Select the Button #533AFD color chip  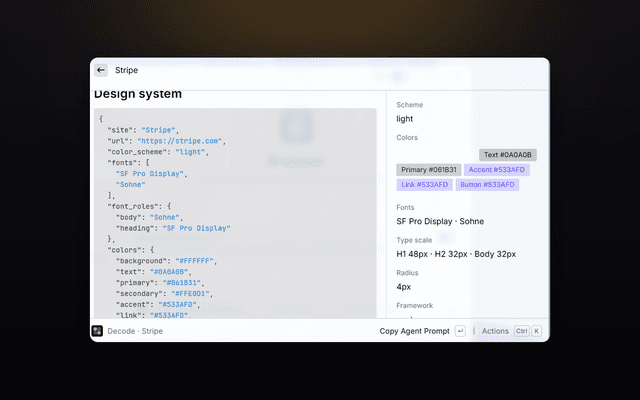pyautogui.click(x=487, y=184)
